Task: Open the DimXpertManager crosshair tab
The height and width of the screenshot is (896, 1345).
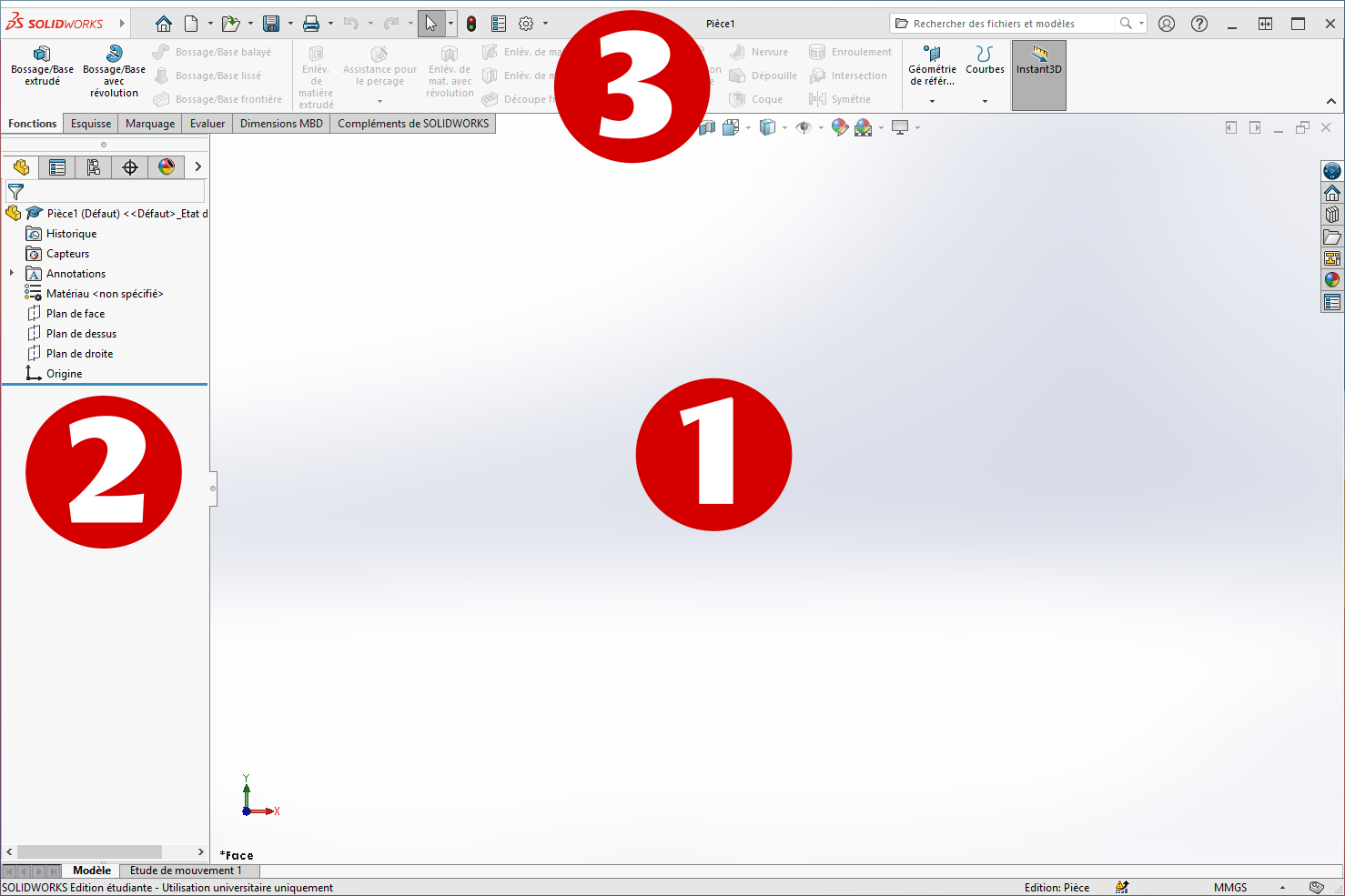Action: [130, 167]
